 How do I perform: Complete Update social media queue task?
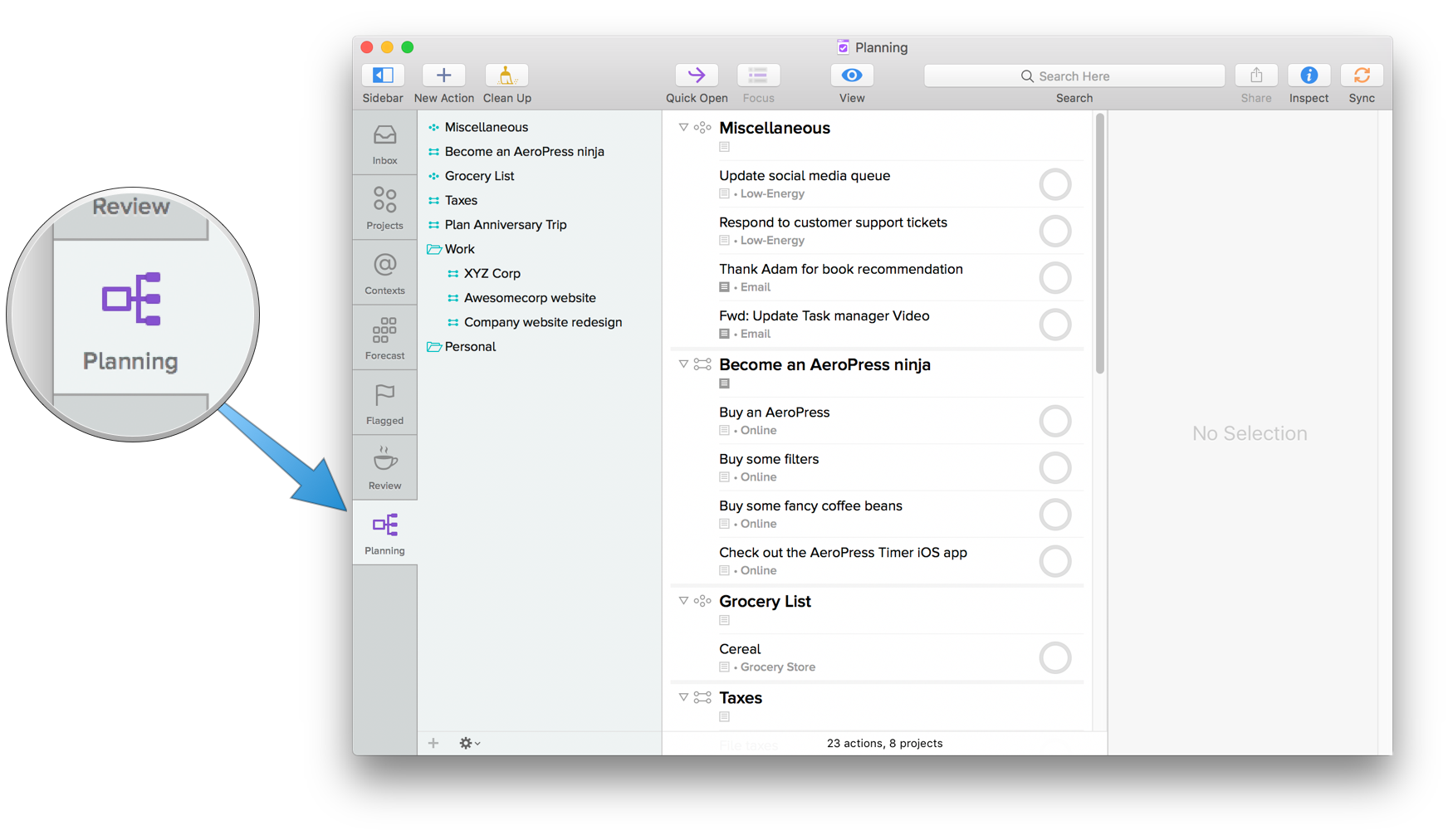[x=1055, y=184]
